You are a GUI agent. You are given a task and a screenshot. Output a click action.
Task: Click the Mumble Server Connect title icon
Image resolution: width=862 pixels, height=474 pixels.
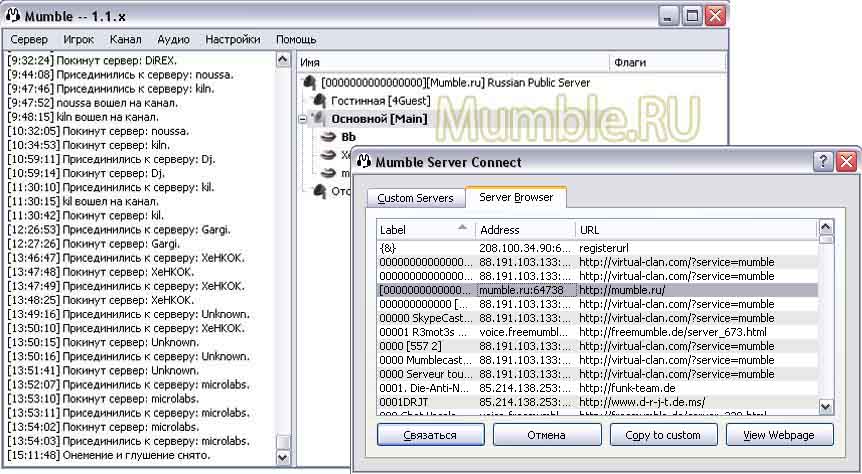(364, 162)
